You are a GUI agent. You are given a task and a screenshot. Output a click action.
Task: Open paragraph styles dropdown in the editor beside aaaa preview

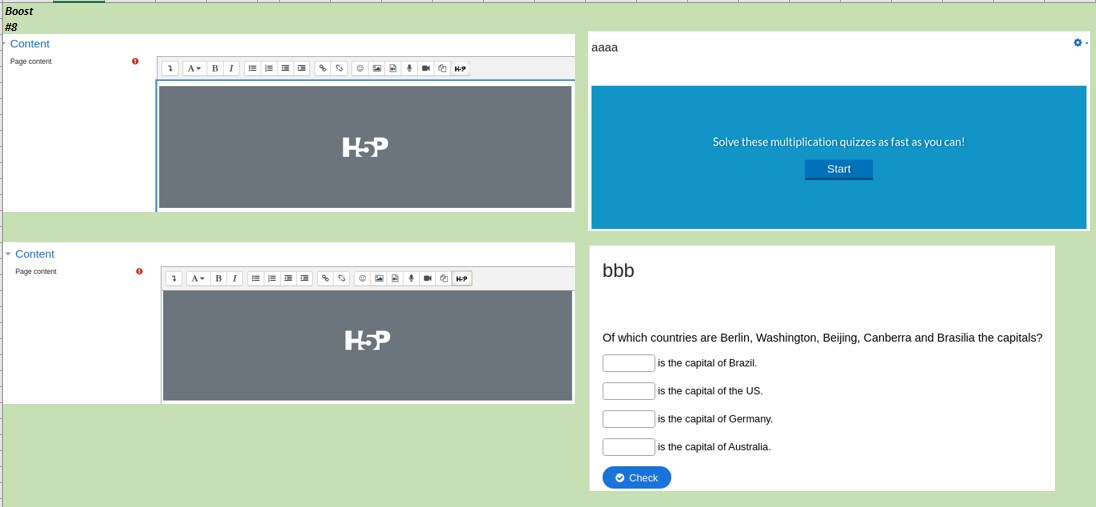point(194,69)
